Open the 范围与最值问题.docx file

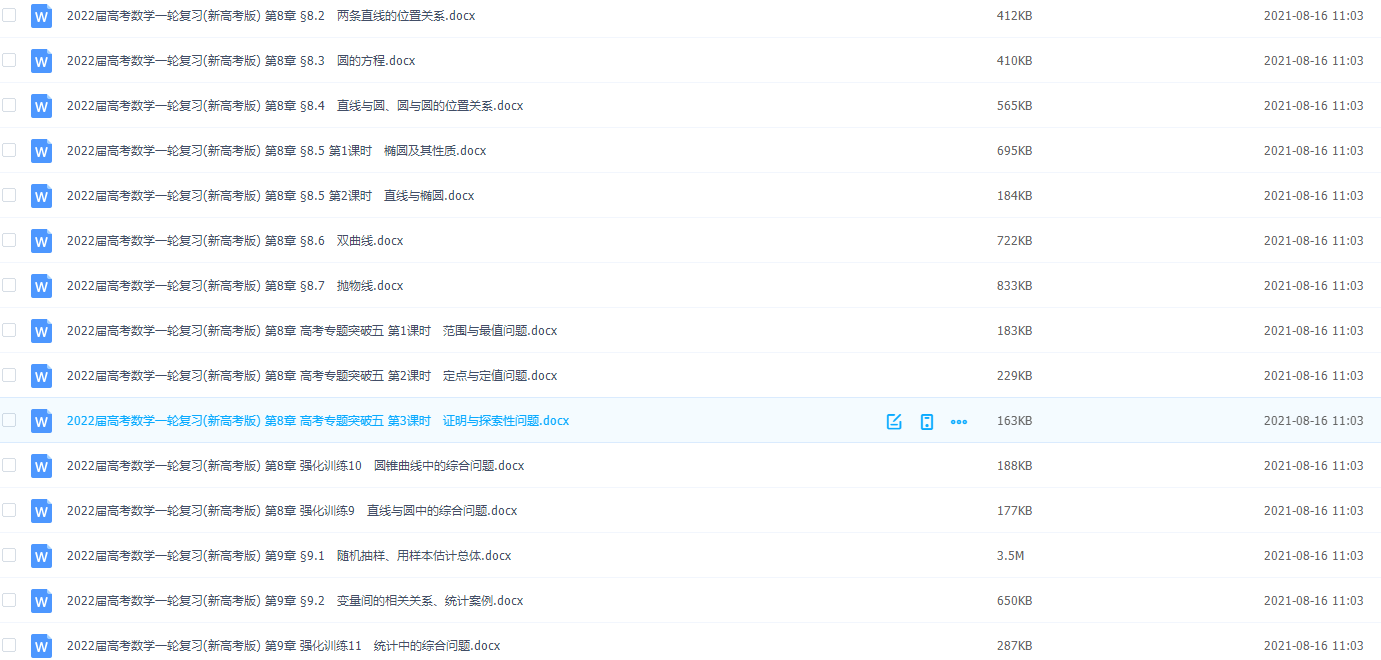[x=311, y=331]
